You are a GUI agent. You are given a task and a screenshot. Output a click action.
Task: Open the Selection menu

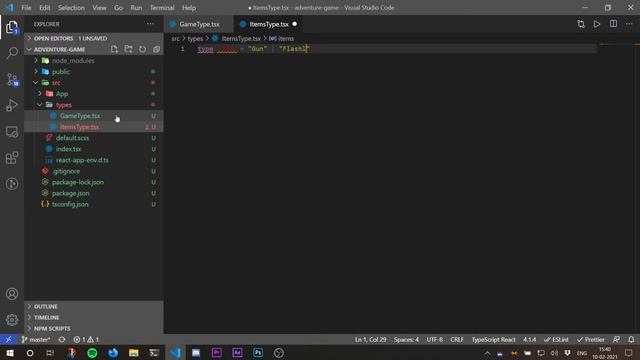point(71,8)
